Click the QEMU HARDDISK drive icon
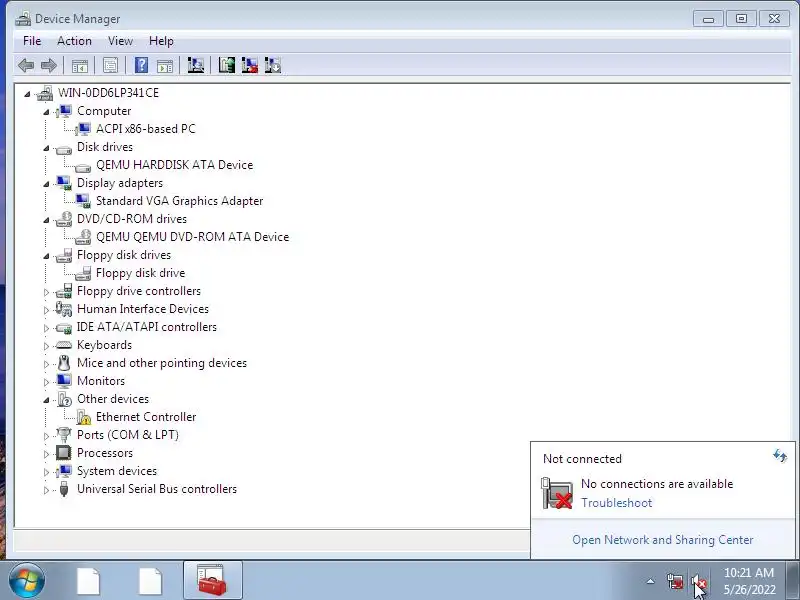The width and height of the screenshot is (800, 600). pyautogui.click(x=83, y=166)
